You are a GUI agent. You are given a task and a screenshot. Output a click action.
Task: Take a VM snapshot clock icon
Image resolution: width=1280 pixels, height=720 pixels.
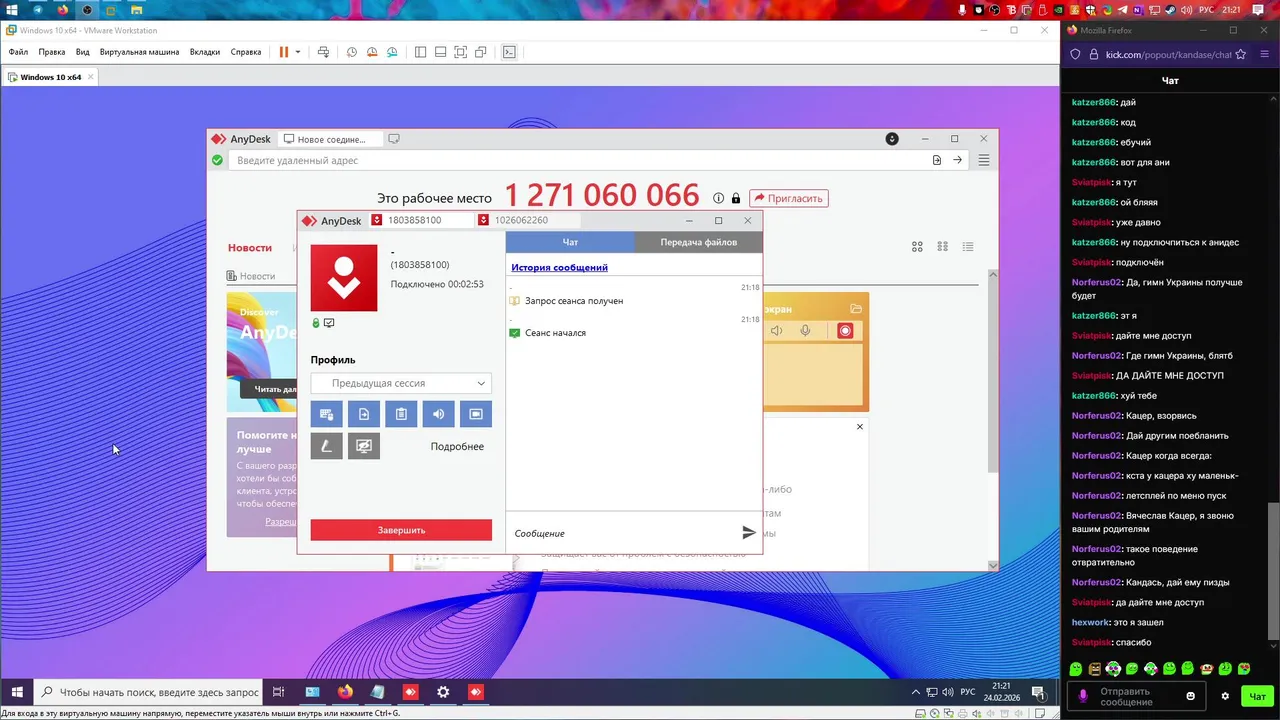[x=352, y=52]
